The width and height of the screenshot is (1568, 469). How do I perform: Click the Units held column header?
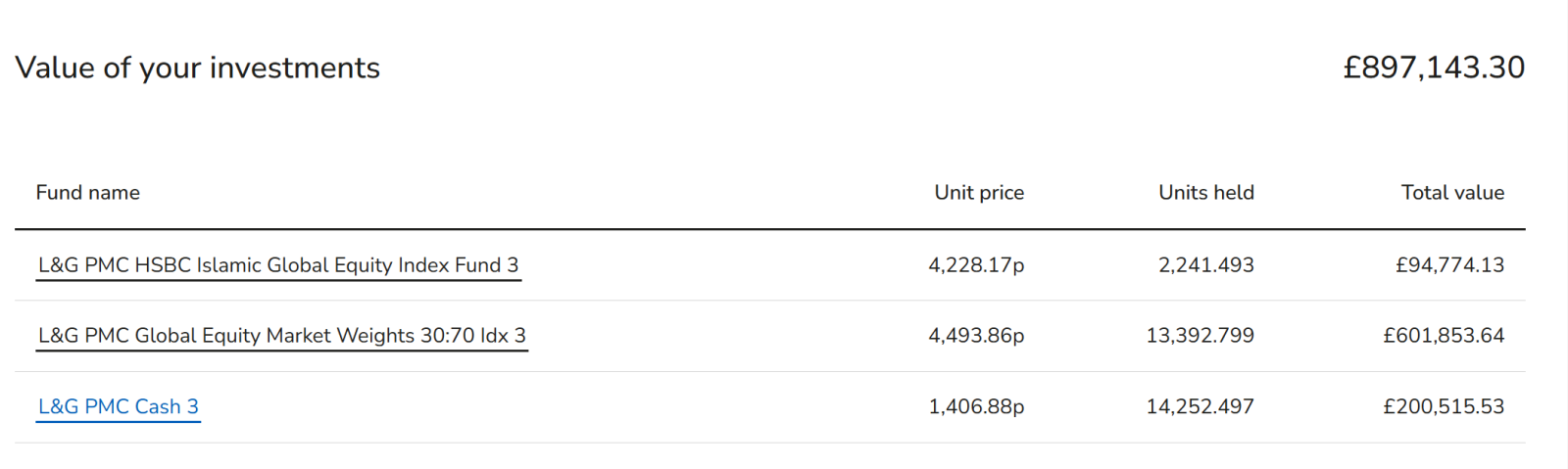1205,193
